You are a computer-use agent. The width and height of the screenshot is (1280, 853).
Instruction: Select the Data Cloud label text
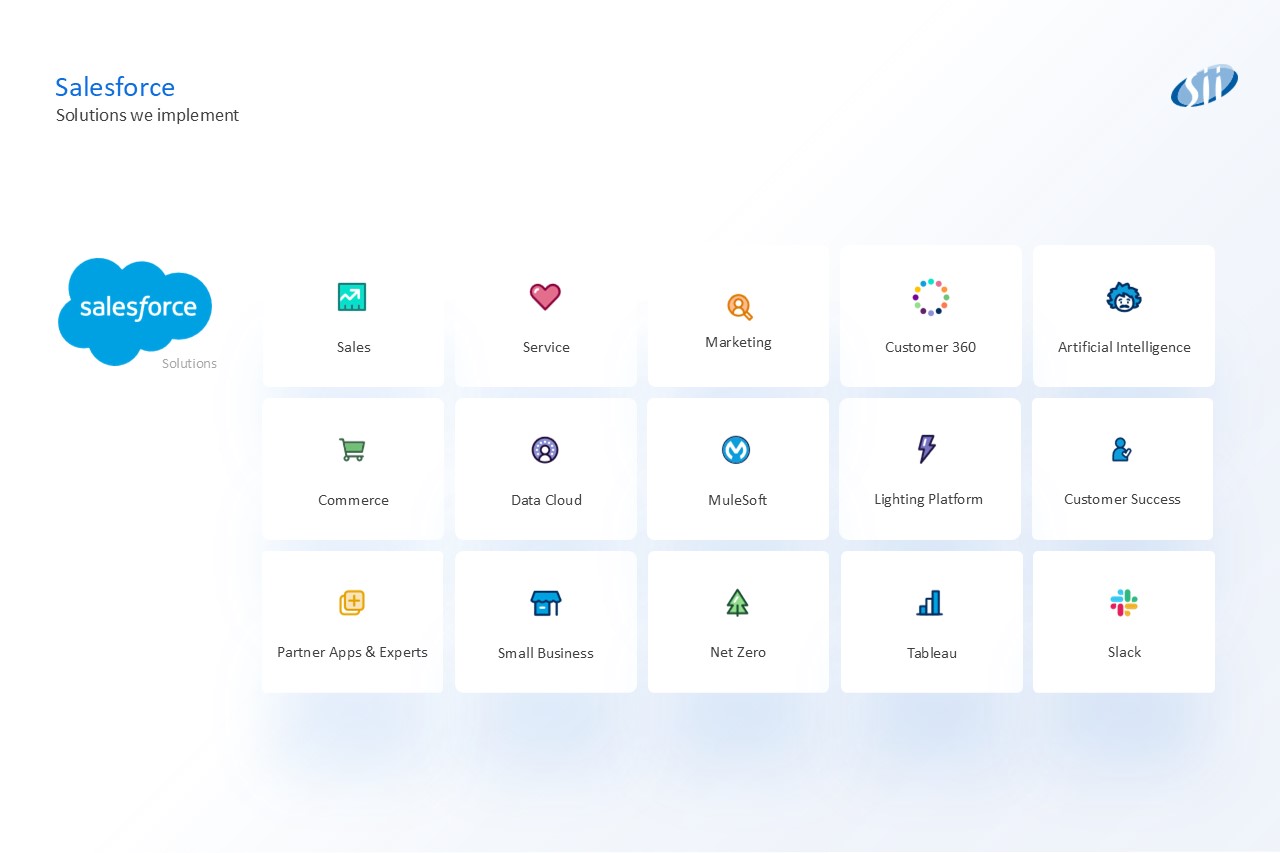click(x=546, y=500)
